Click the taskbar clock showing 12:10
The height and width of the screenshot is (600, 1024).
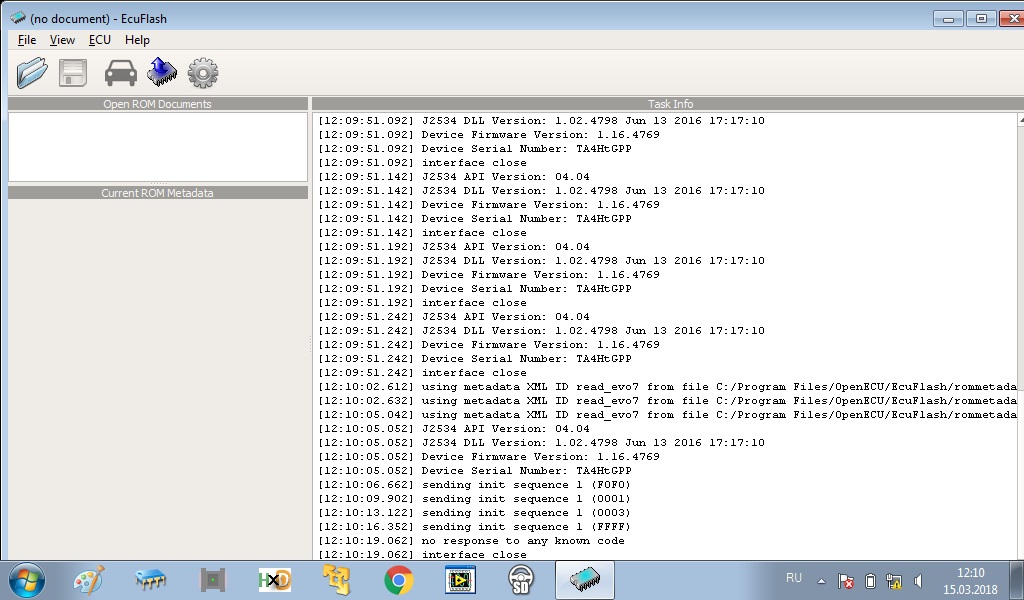pos(970,580)
